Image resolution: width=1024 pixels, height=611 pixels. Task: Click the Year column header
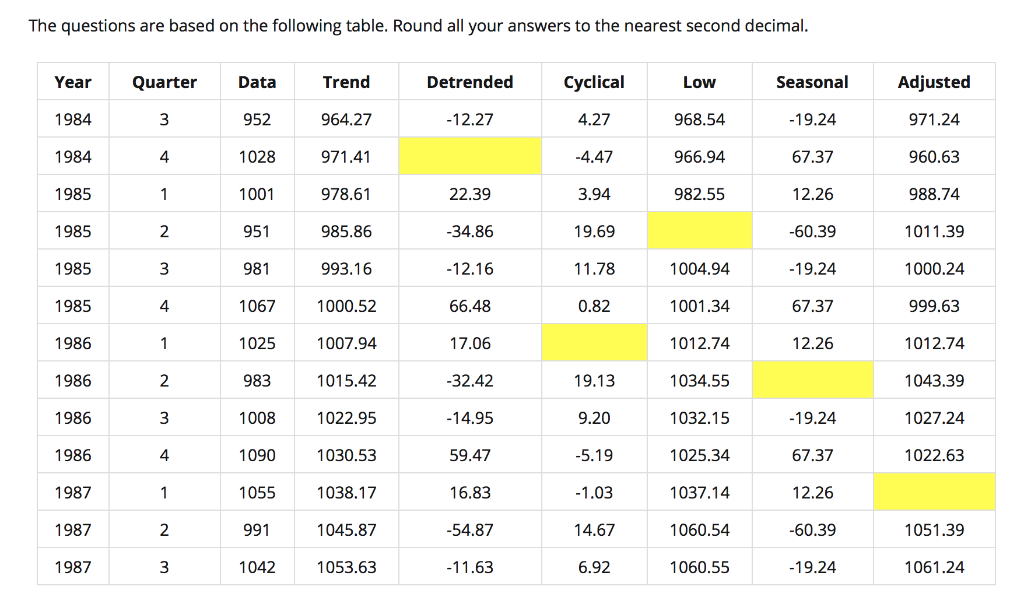(72, 82)
